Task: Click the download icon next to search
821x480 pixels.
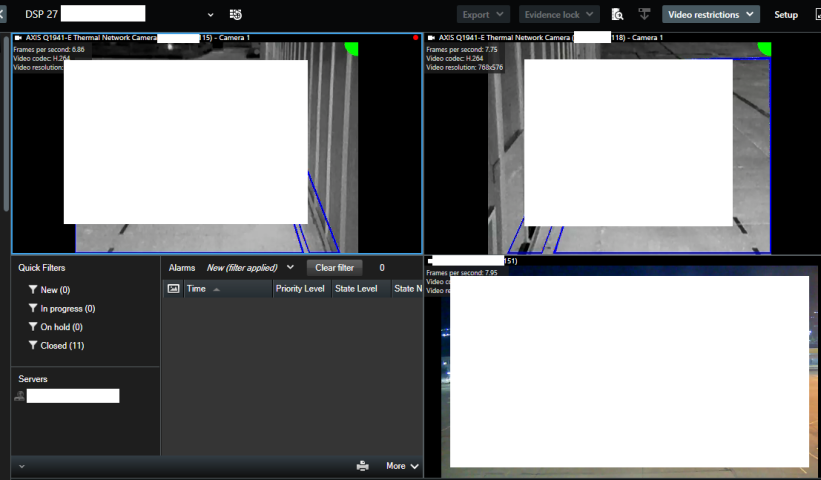Action: 644,15
